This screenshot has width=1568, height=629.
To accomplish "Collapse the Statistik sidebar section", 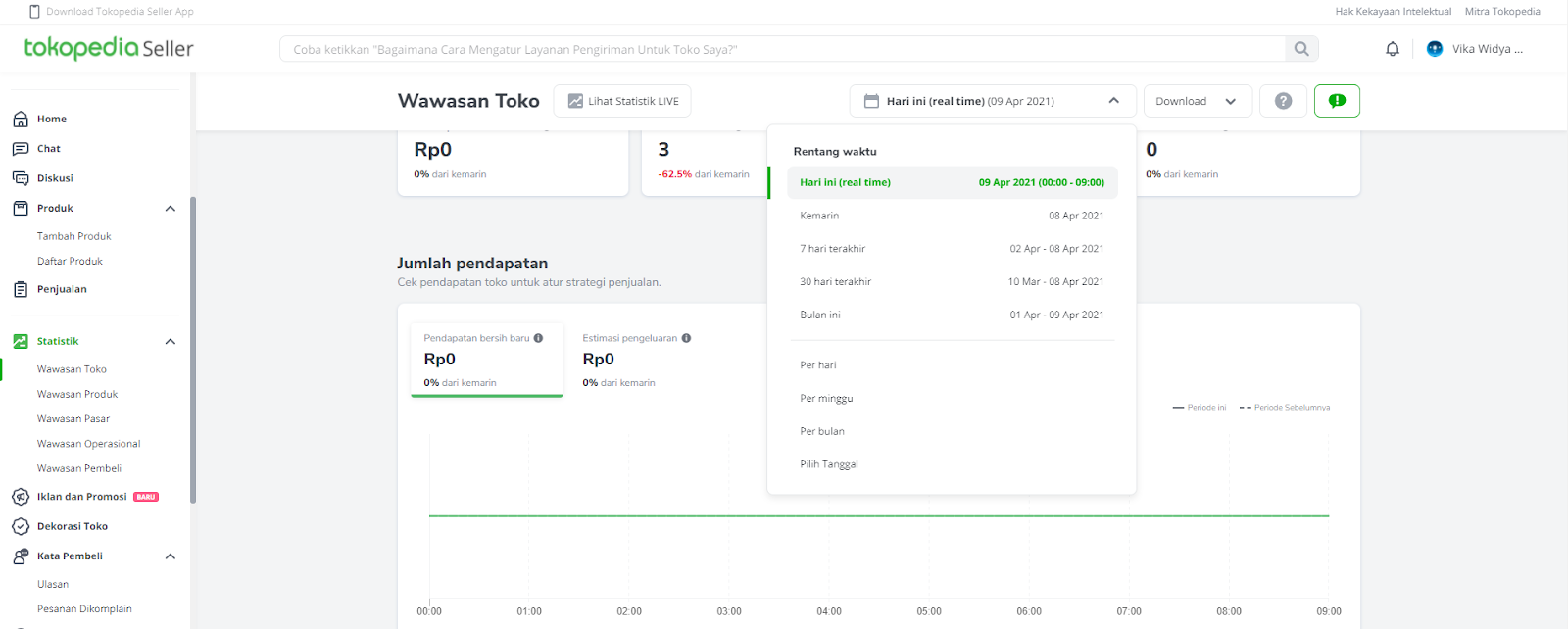I will (171, 341).
